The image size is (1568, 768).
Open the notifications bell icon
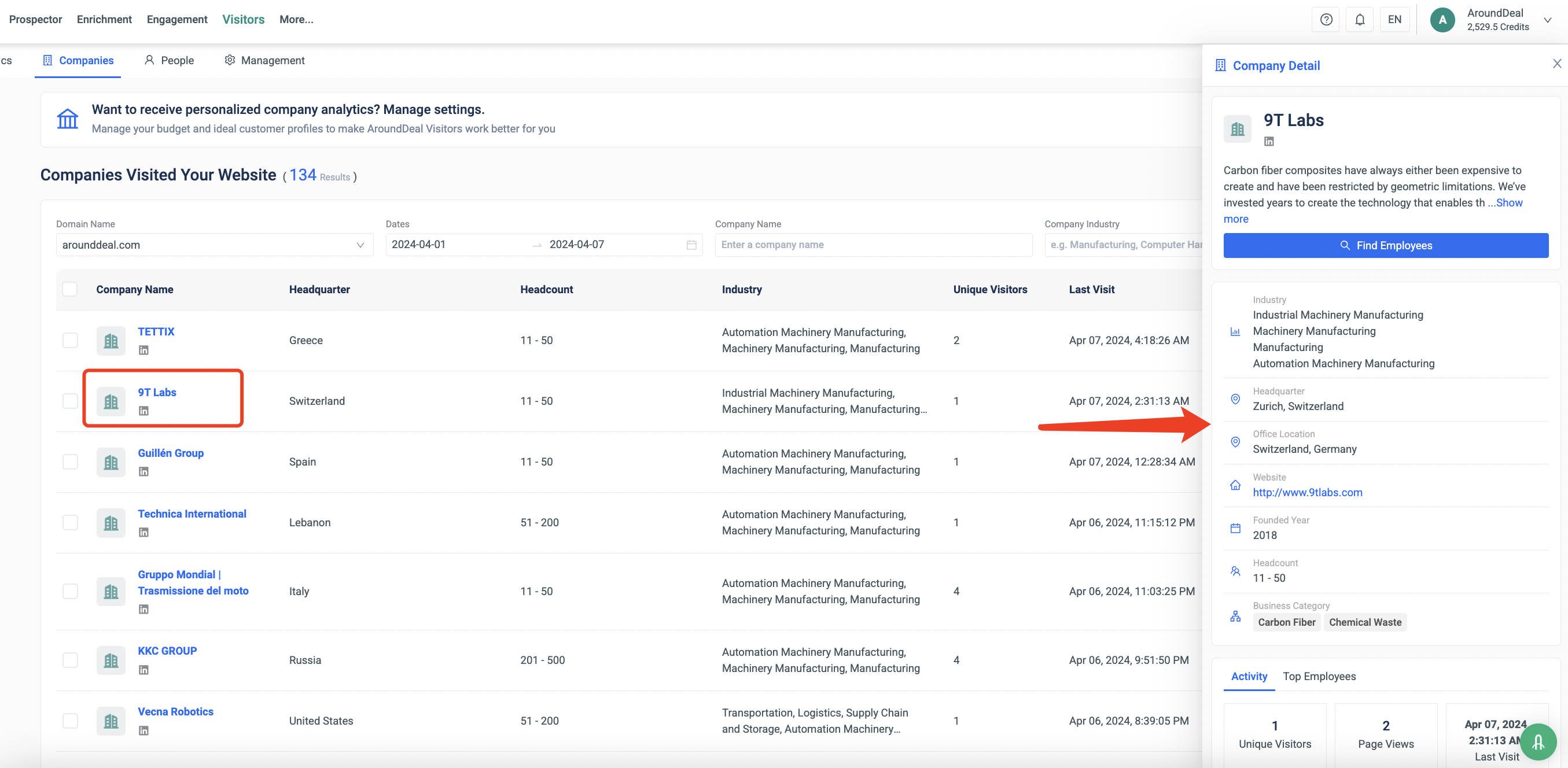[x=1359, y=20]
